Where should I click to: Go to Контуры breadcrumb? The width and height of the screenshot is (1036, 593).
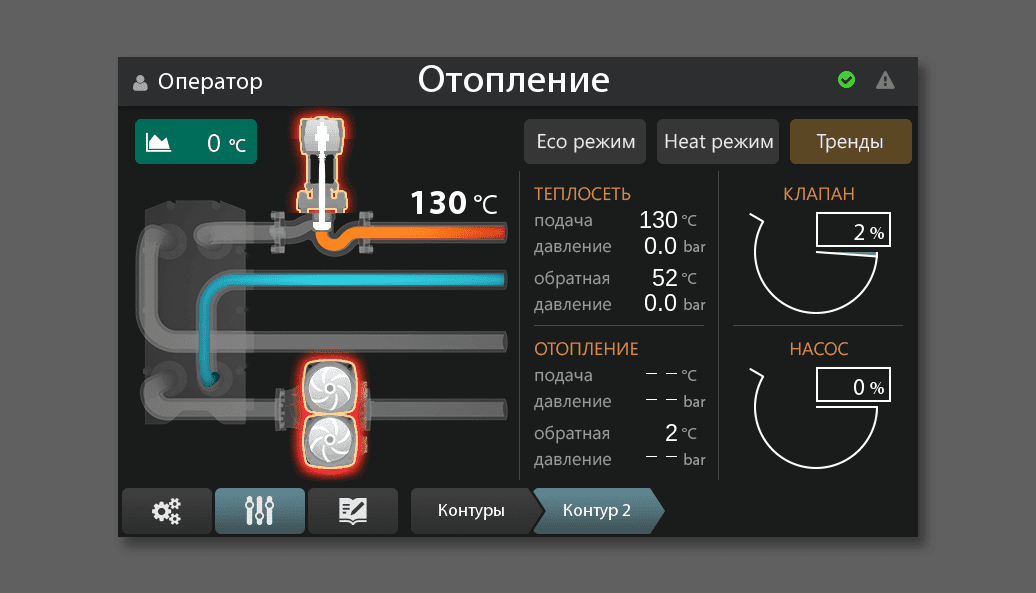471,510
